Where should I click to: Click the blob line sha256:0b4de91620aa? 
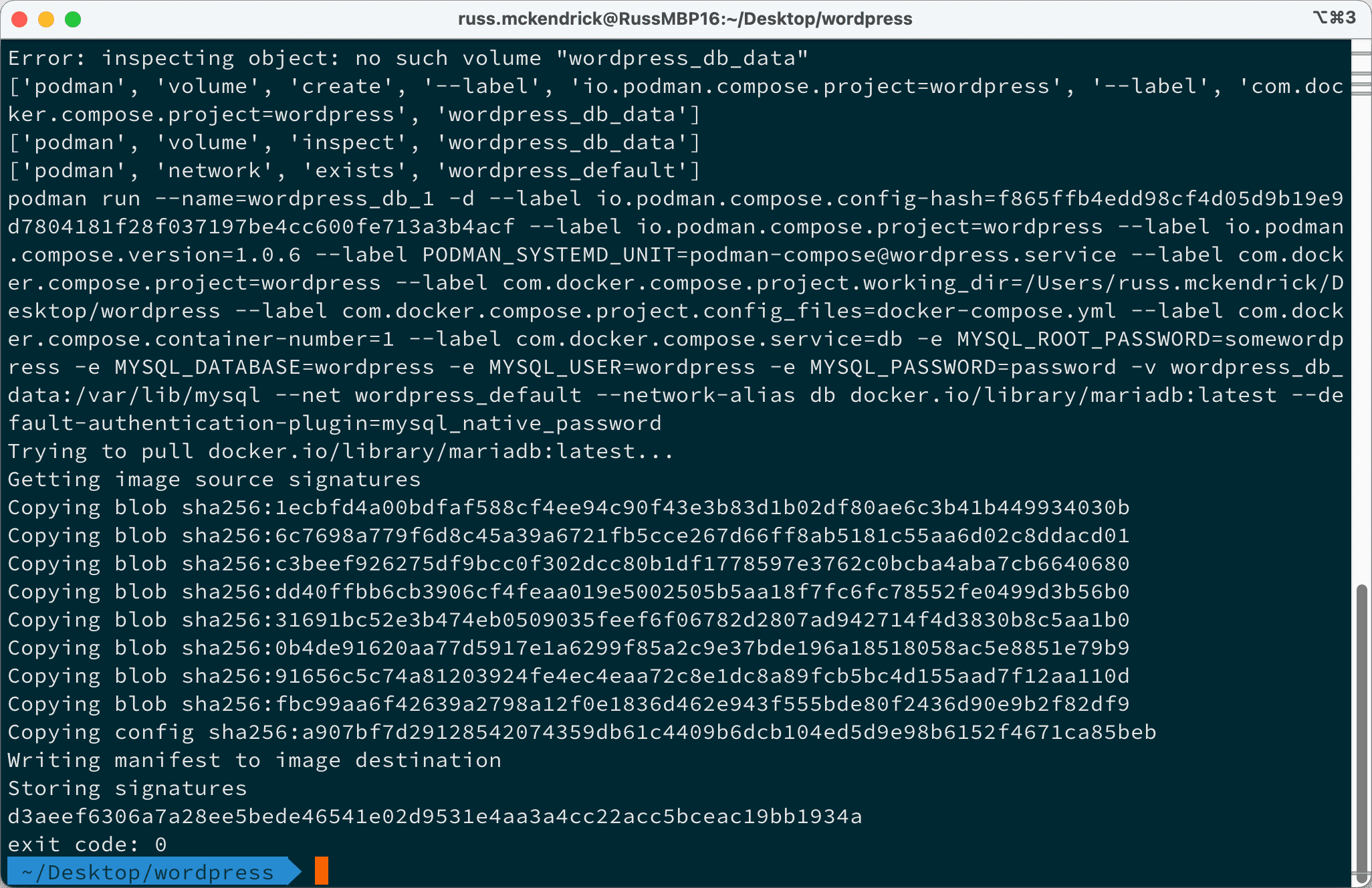pyautogui.click(x=569, y=647)
